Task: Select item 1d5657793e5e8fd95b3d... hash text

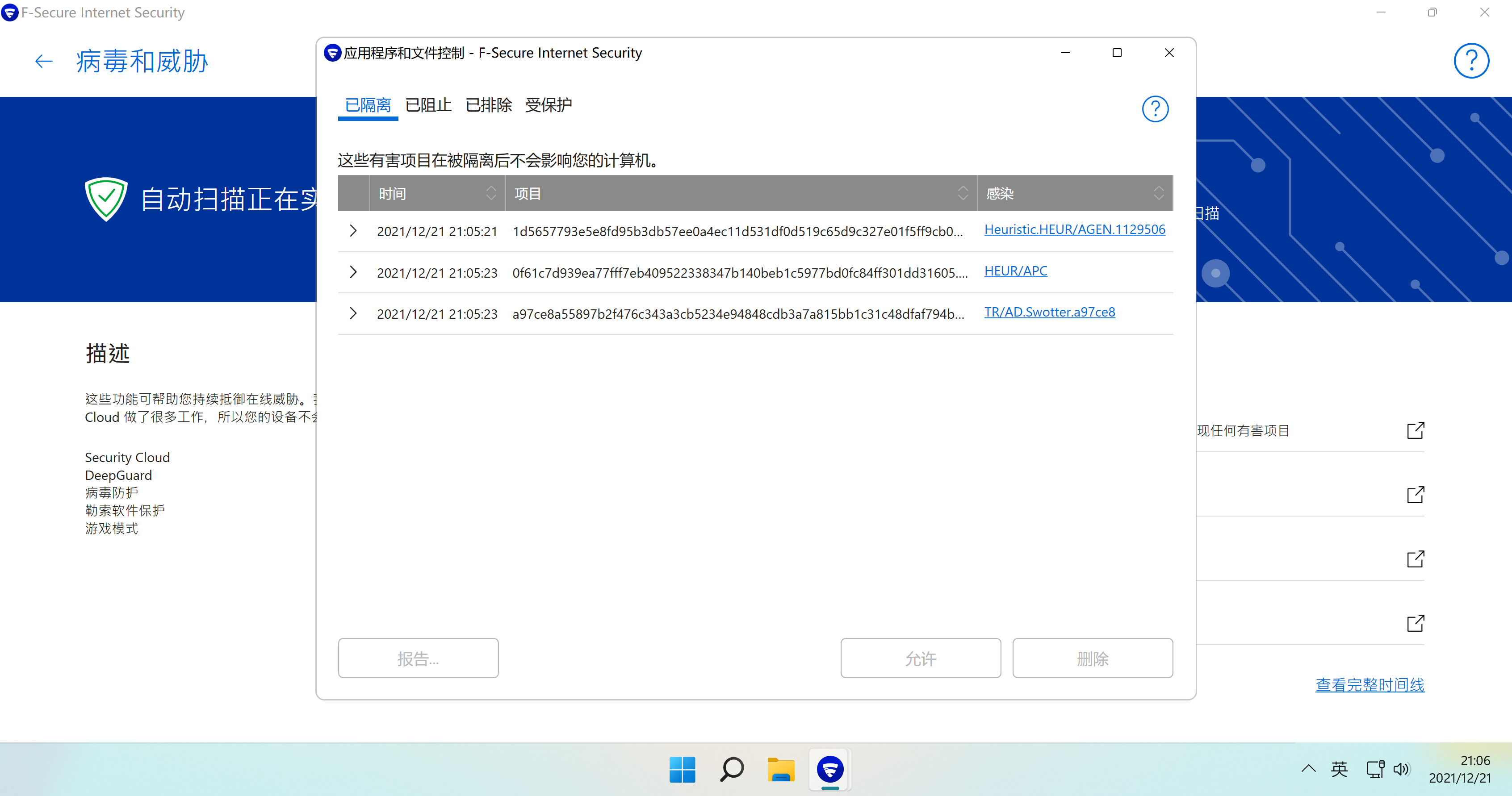Action: tap(737, 232)
